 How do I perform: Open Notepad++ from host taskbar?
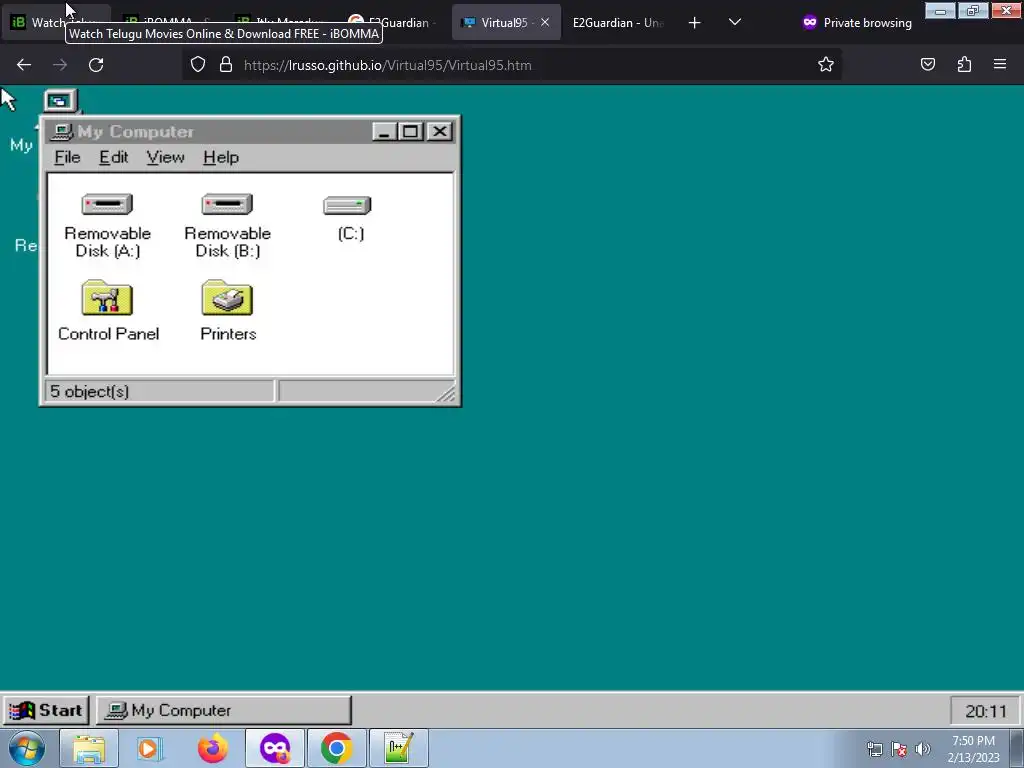click(x=398, y=748)
